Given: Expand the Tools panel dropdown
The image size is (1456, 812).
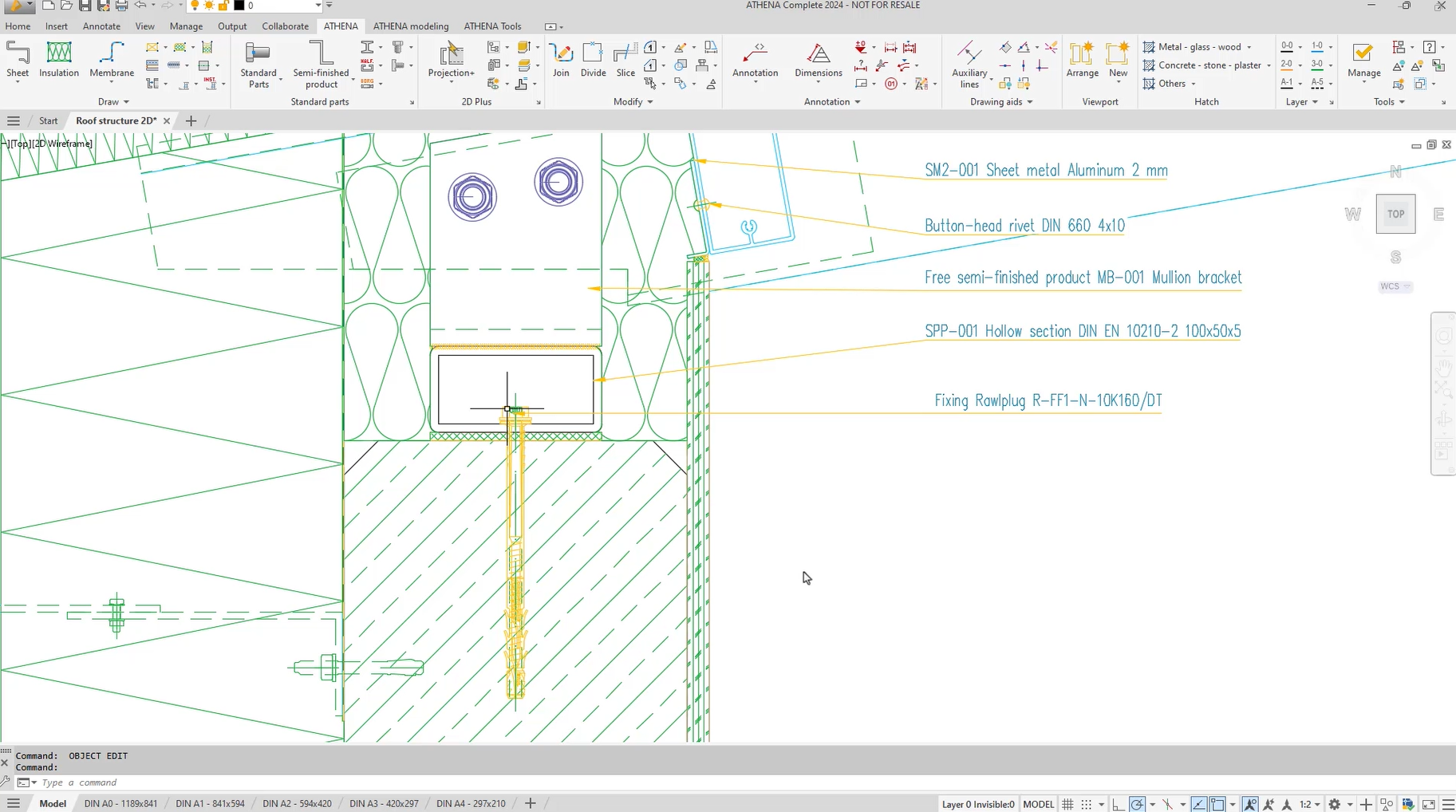Looking at the screenshot, I should (1389, 102).
